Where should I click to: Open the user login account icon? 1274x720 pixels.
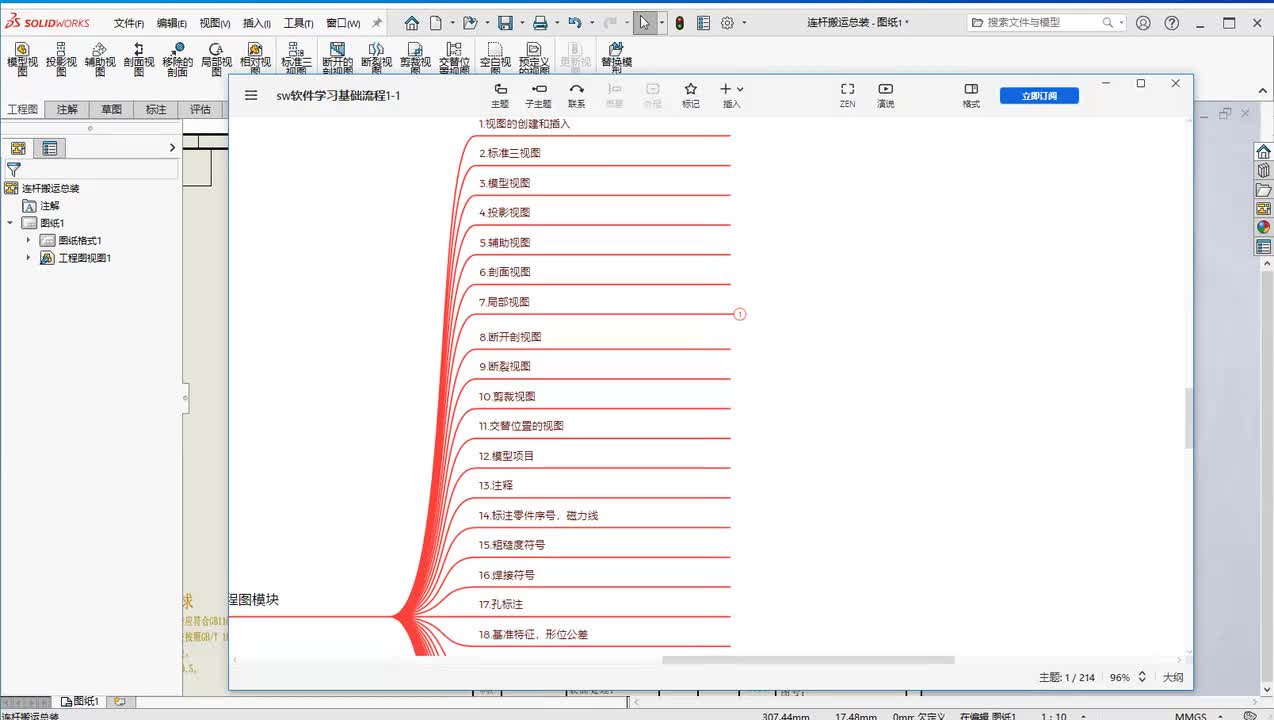pos(1143,22)
